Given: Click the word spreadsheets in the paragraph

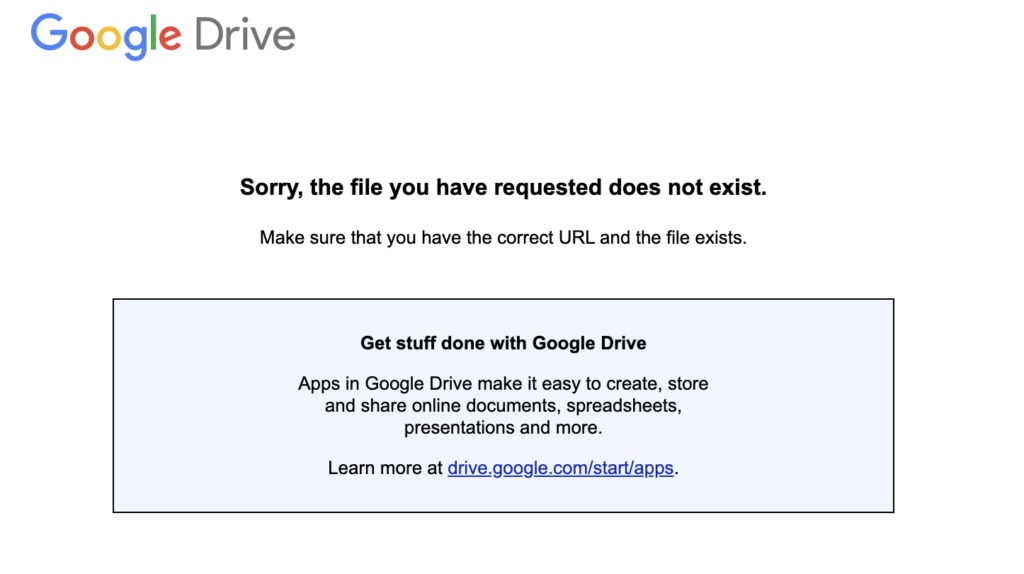Looking at the screenshot, I should 621,406.
